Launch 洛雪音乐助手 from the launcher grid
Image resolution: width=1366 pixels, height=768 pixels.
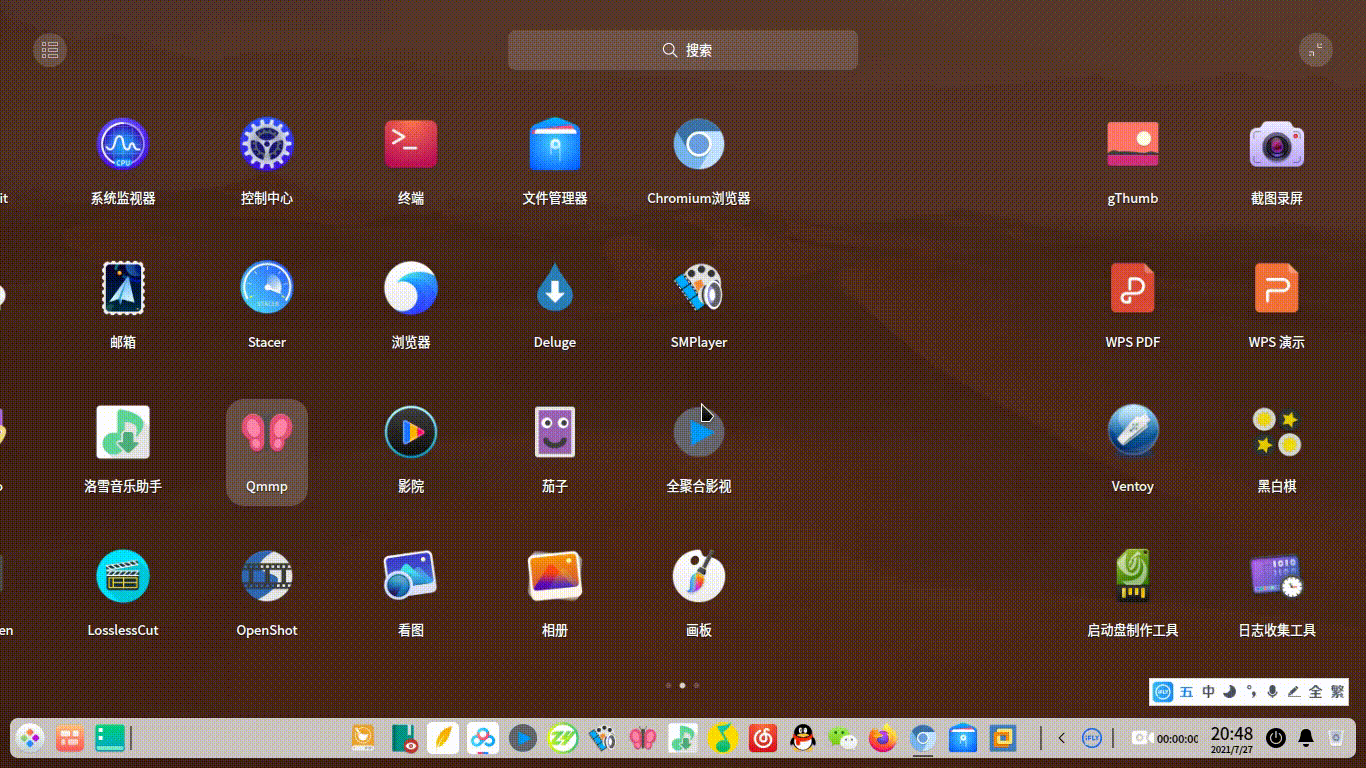(123, 432)
